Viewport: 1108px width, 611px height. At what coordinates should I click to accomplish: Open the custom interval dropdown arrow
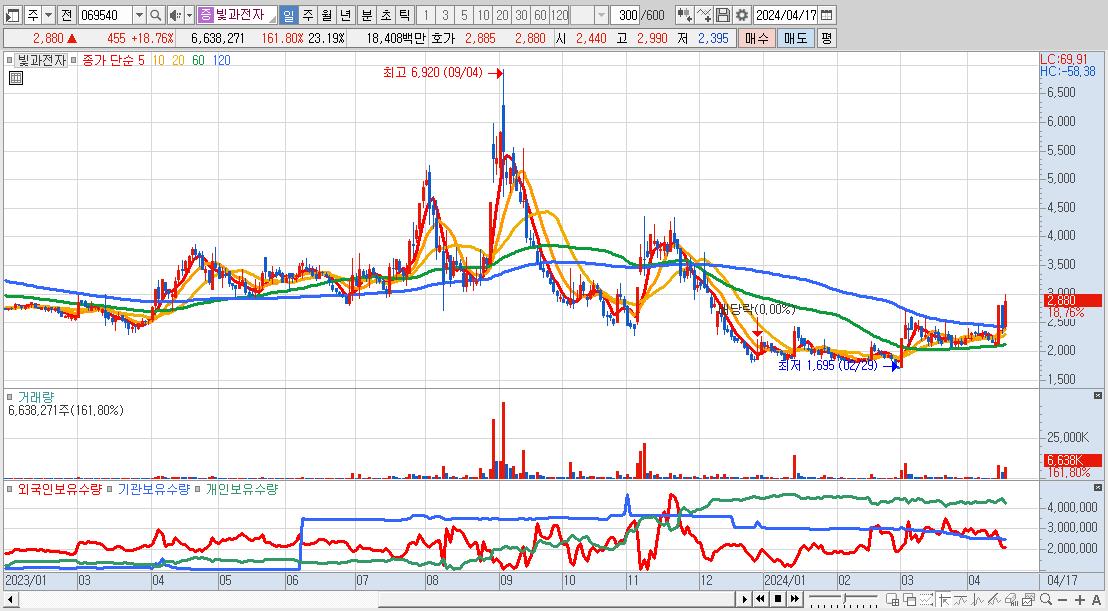pos(601,15)
